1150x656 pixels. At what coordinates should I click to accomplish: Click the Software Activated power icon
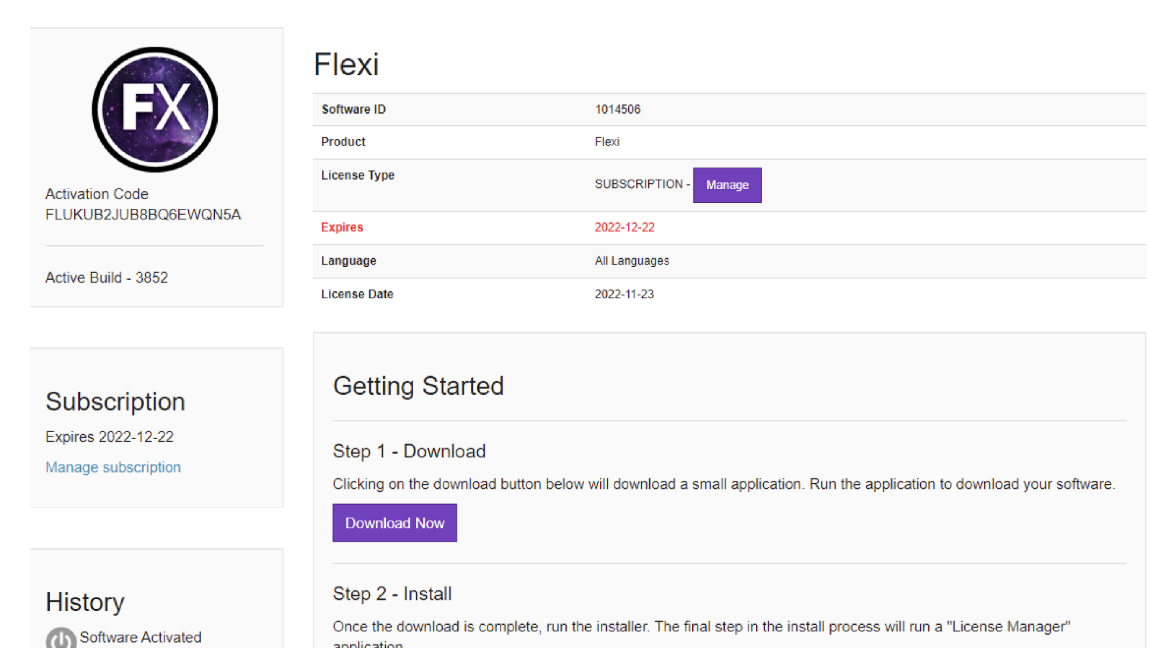click(x=61, y=638)
